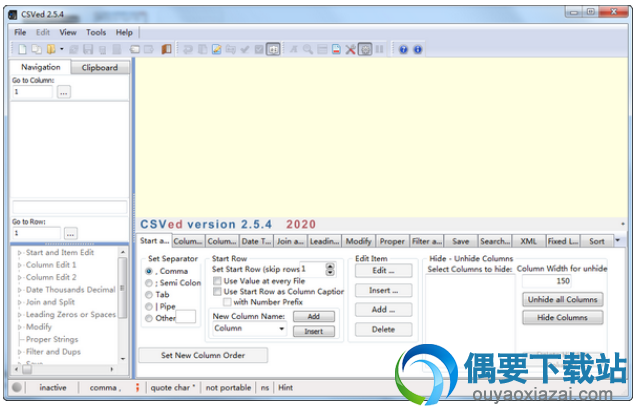The image size is (638, 406).
Task: Tick the with Number Prefix checkbox
Action: pyautogui.click(x=227, y=302)
